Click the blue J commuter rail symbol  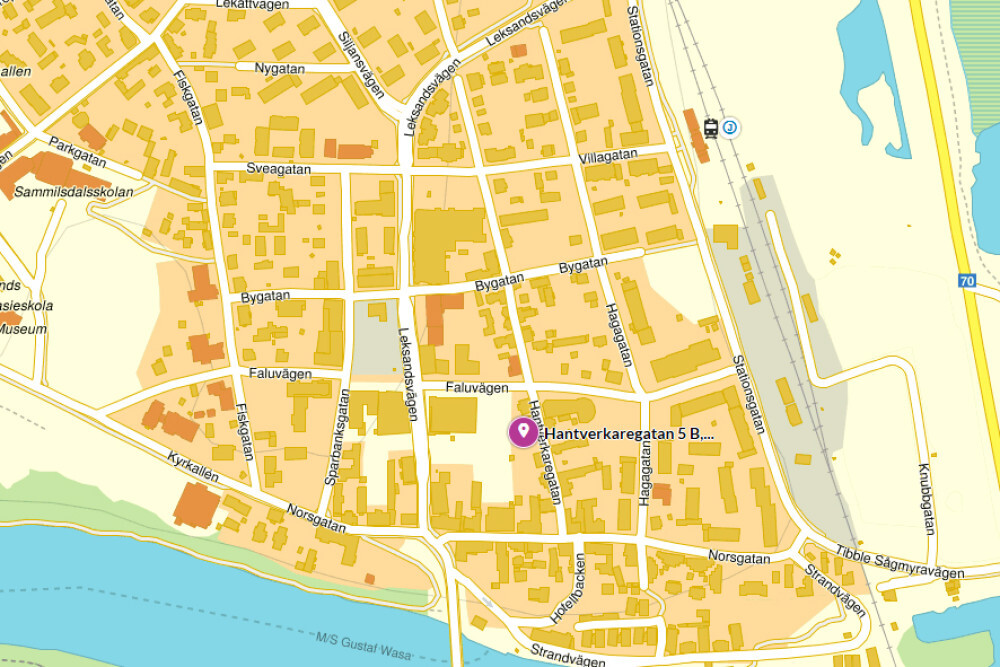tap(730, 128)
